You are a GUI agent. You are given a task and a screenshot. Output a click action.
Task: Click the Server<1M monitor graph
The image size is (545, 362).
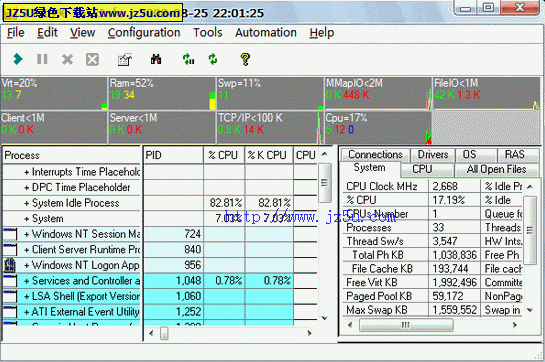162,127
